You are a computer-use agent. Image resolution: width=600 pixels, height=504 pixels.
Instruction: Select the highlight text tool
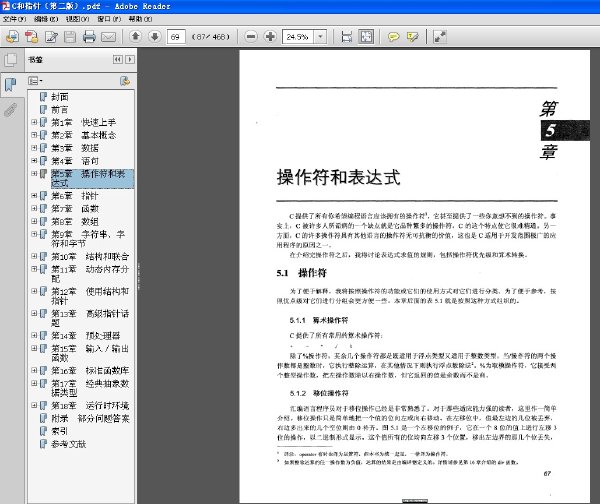point(412,37)
